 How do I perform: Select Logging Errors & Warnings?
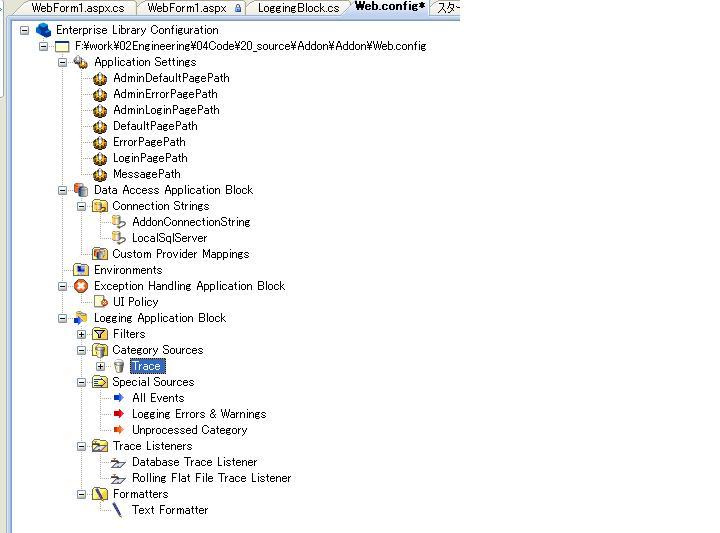tap(199, 414)
